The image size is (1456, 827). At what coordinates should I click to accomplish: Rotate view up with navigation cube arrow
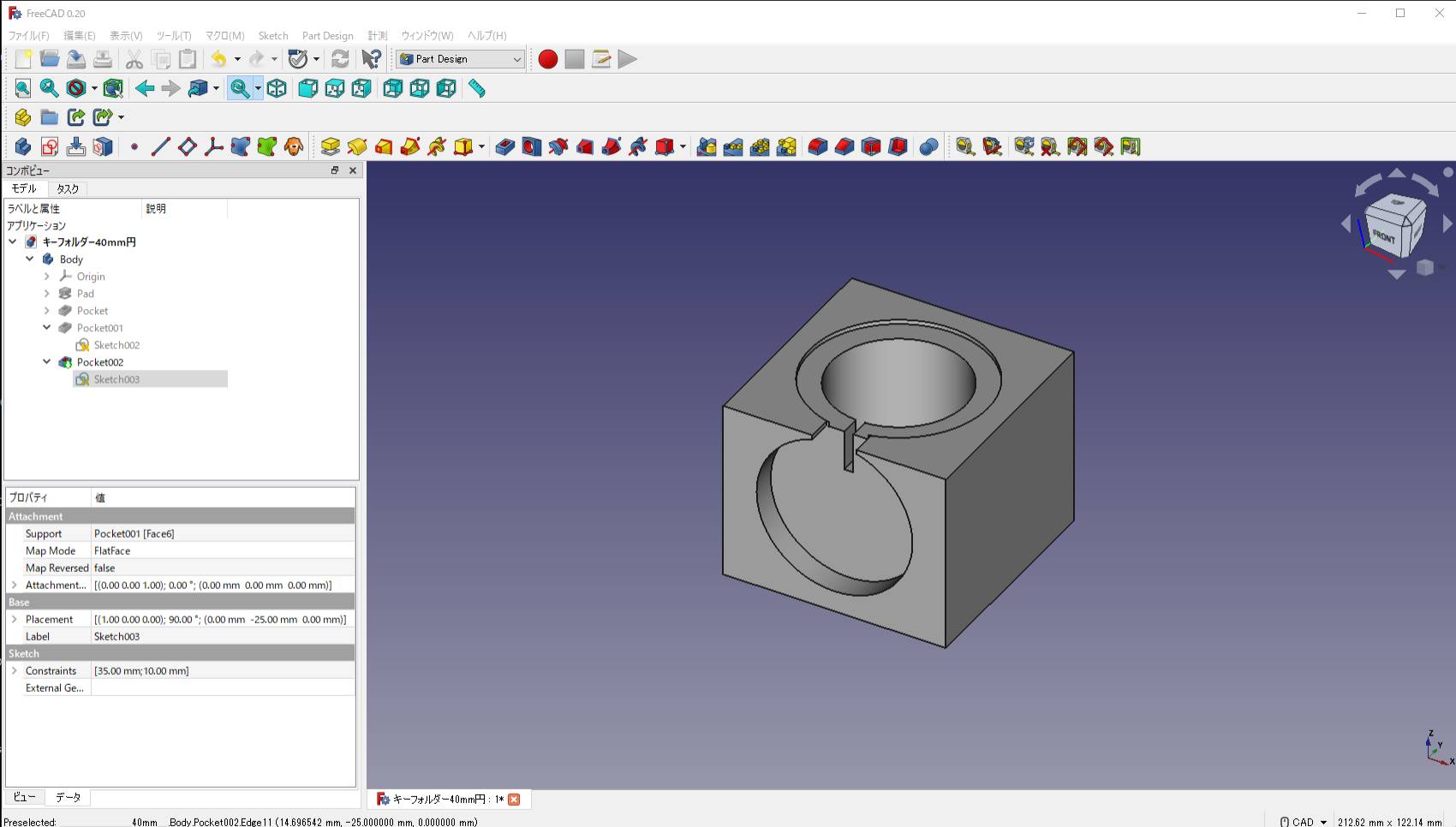pos(1397,173)
